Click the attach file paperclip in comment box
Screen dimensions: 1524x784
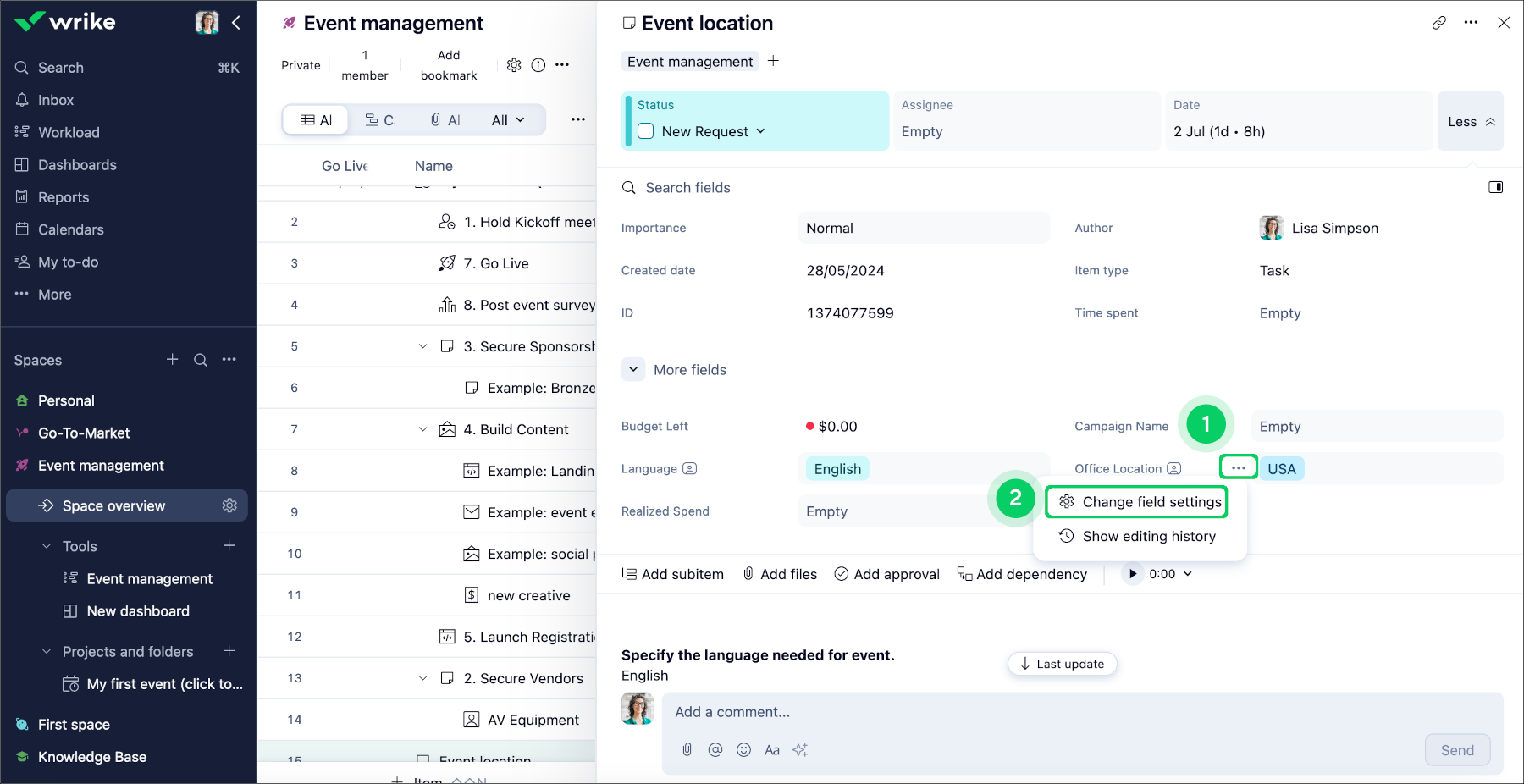(687, 749)
